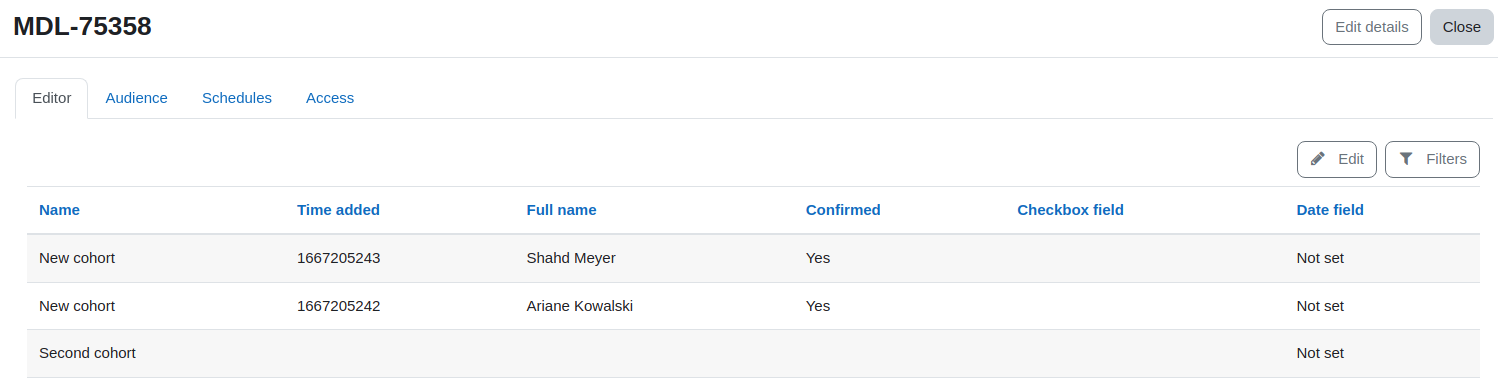Close the MDL-75358 report

(x=1462, y=27)
